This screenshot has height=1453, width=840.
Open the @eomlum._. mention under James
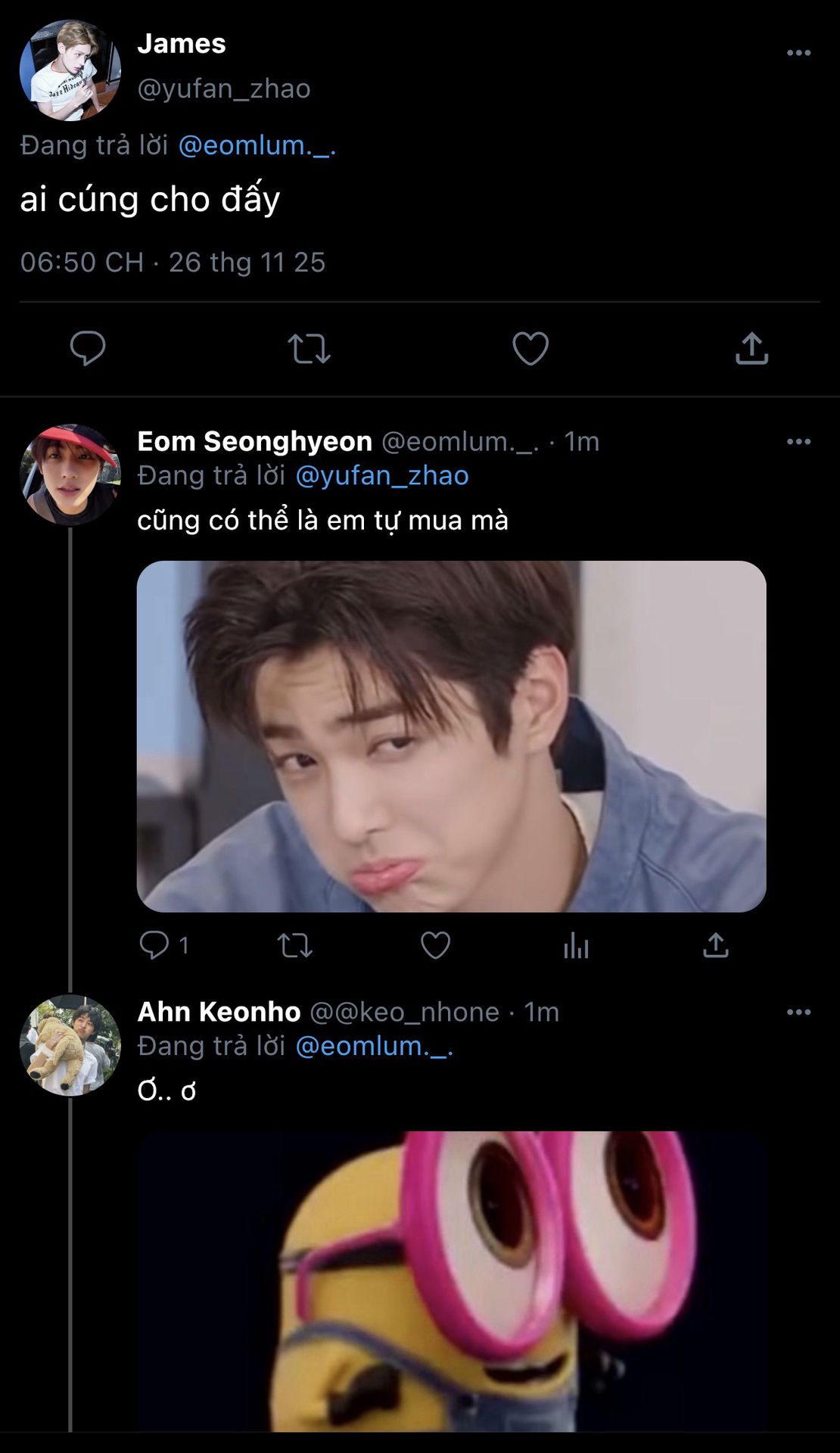(x=257, y=145)
